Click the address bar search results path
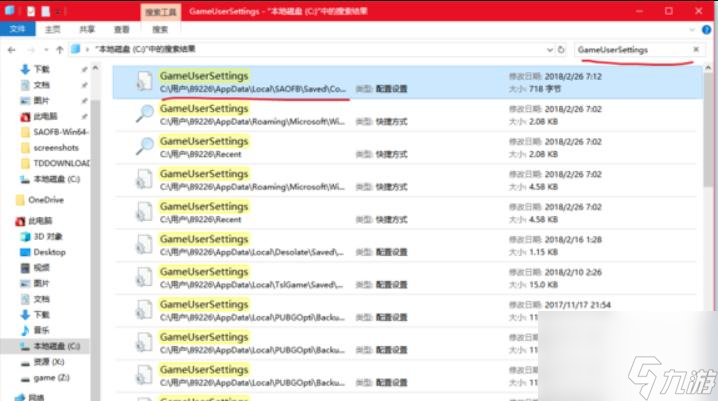 [x=145, y=49]
